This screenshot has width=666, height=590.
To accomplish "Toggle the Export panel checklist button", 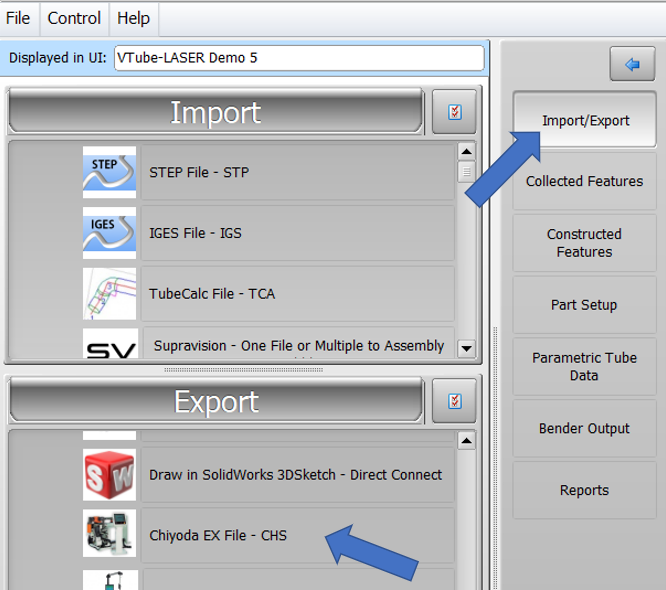I will 454,400.
